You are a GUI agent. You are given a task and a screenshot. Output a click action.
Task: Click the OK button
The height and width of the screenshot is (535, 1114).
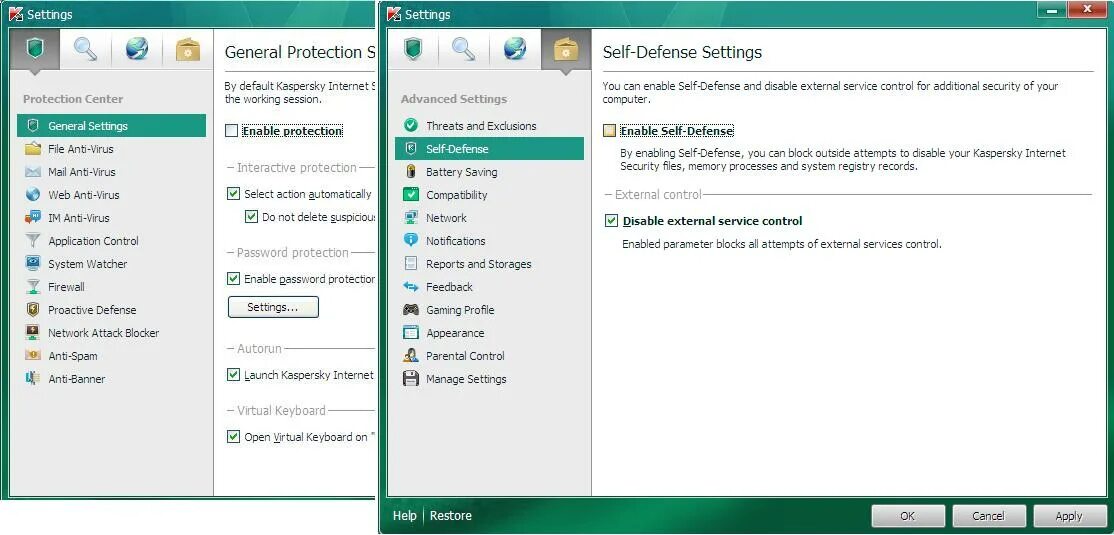click(908, 516)
